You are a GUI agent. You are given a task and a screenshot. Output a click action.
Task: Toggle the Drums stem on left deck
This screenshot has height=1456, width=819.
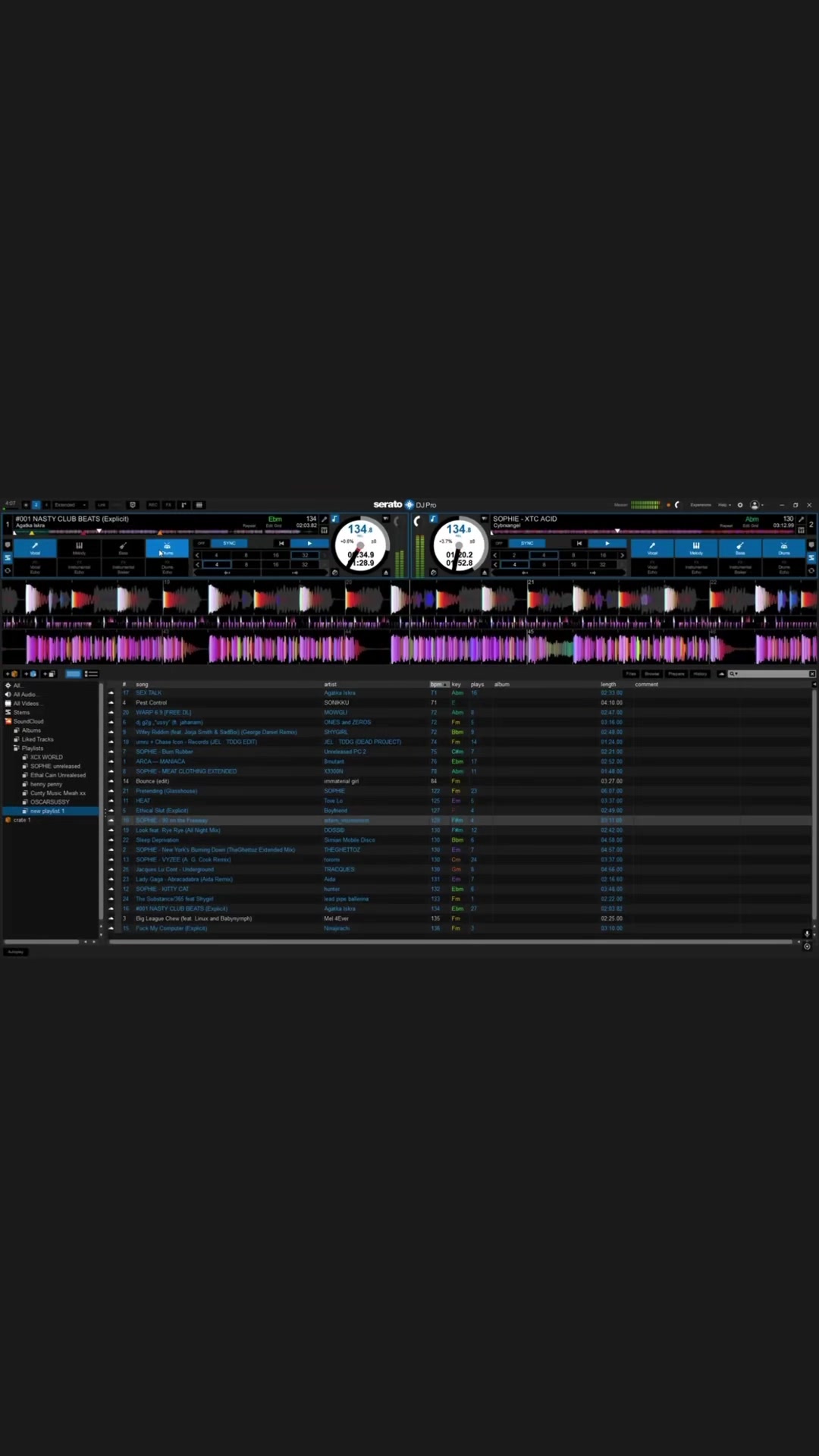(167, 548)
